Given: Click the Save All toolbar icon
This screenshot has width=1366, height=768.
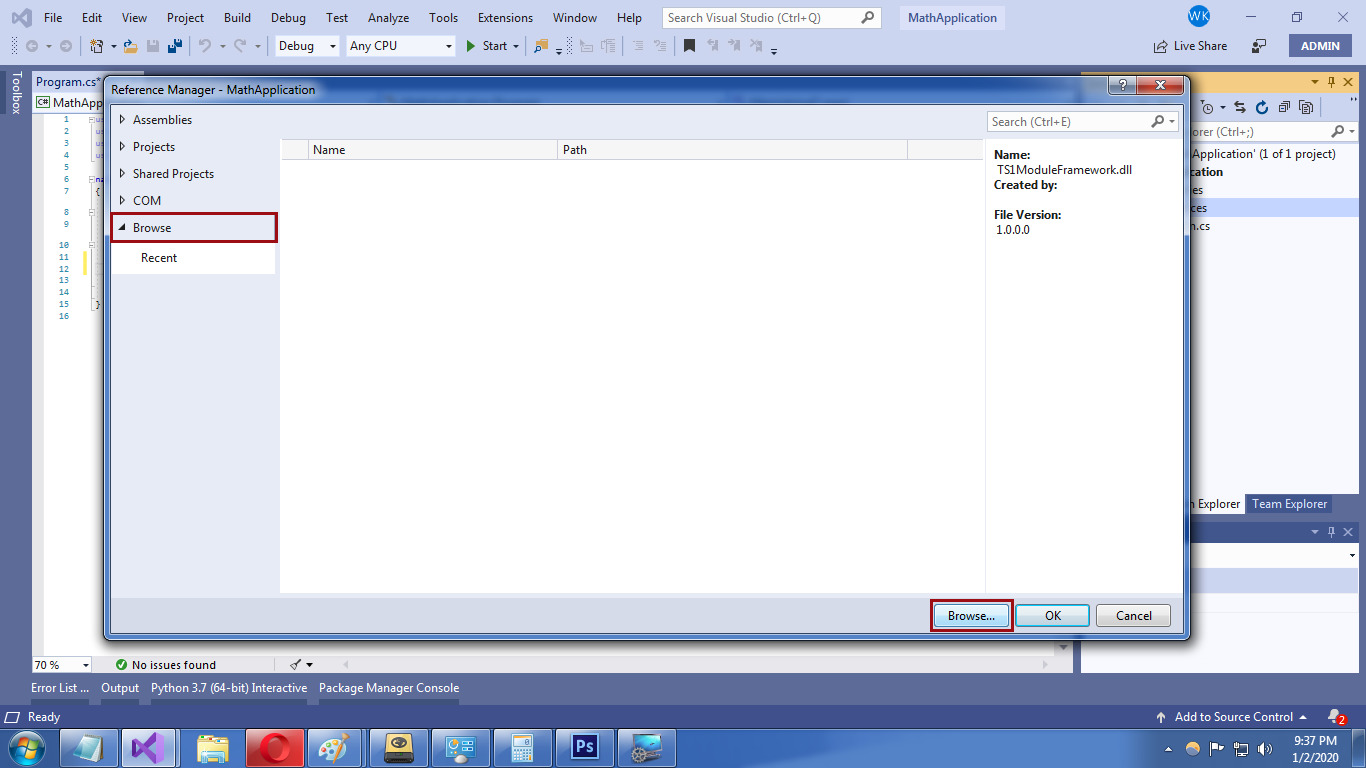Looking at the screenshot, I should pyautogui.click(x=175, y=46).
